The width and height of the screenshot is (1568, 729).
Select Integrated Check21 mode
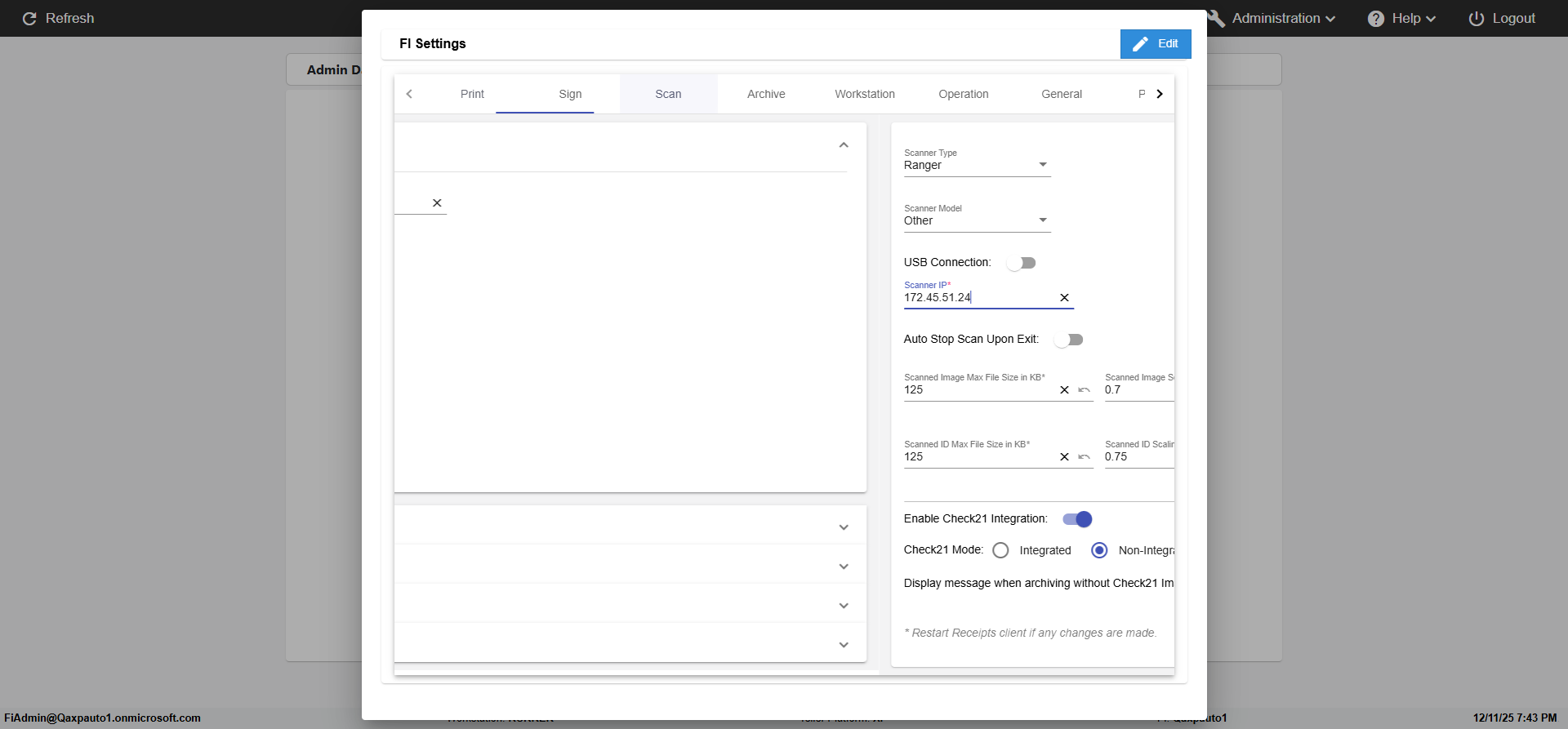pos(1001,550)
